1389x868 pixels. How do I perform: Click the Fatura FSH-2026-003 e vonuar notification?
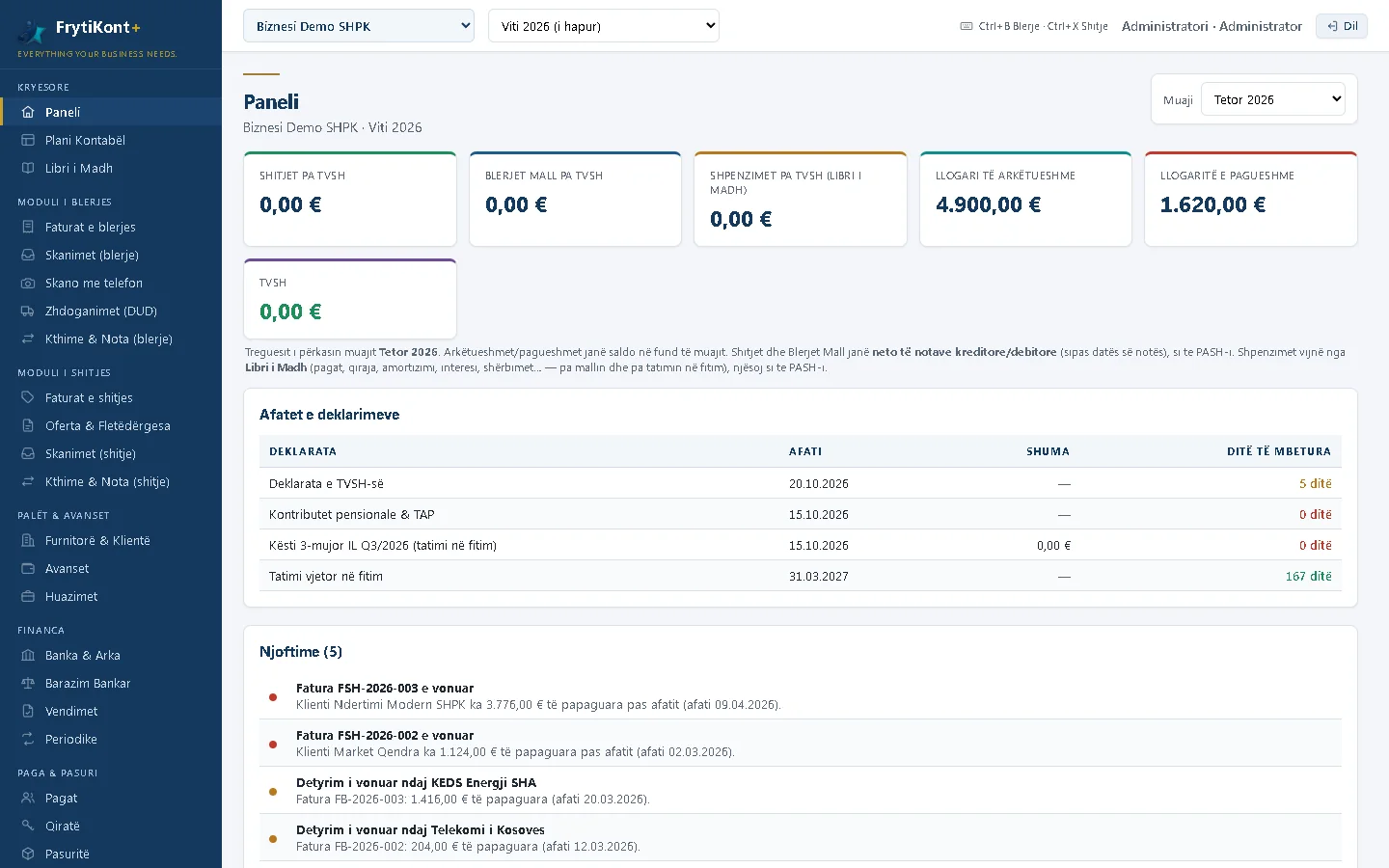(801, 696)
